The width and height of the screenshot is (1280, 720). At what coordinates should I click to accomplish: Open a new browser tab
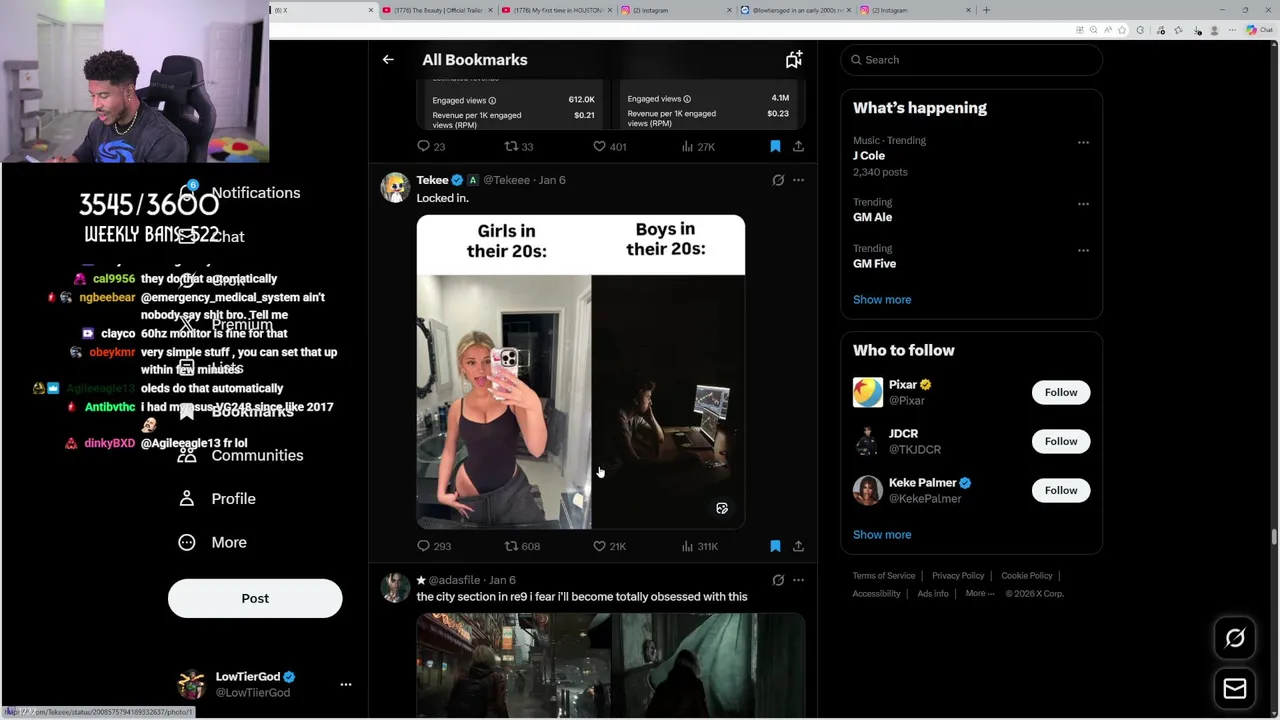click(986, 10)
